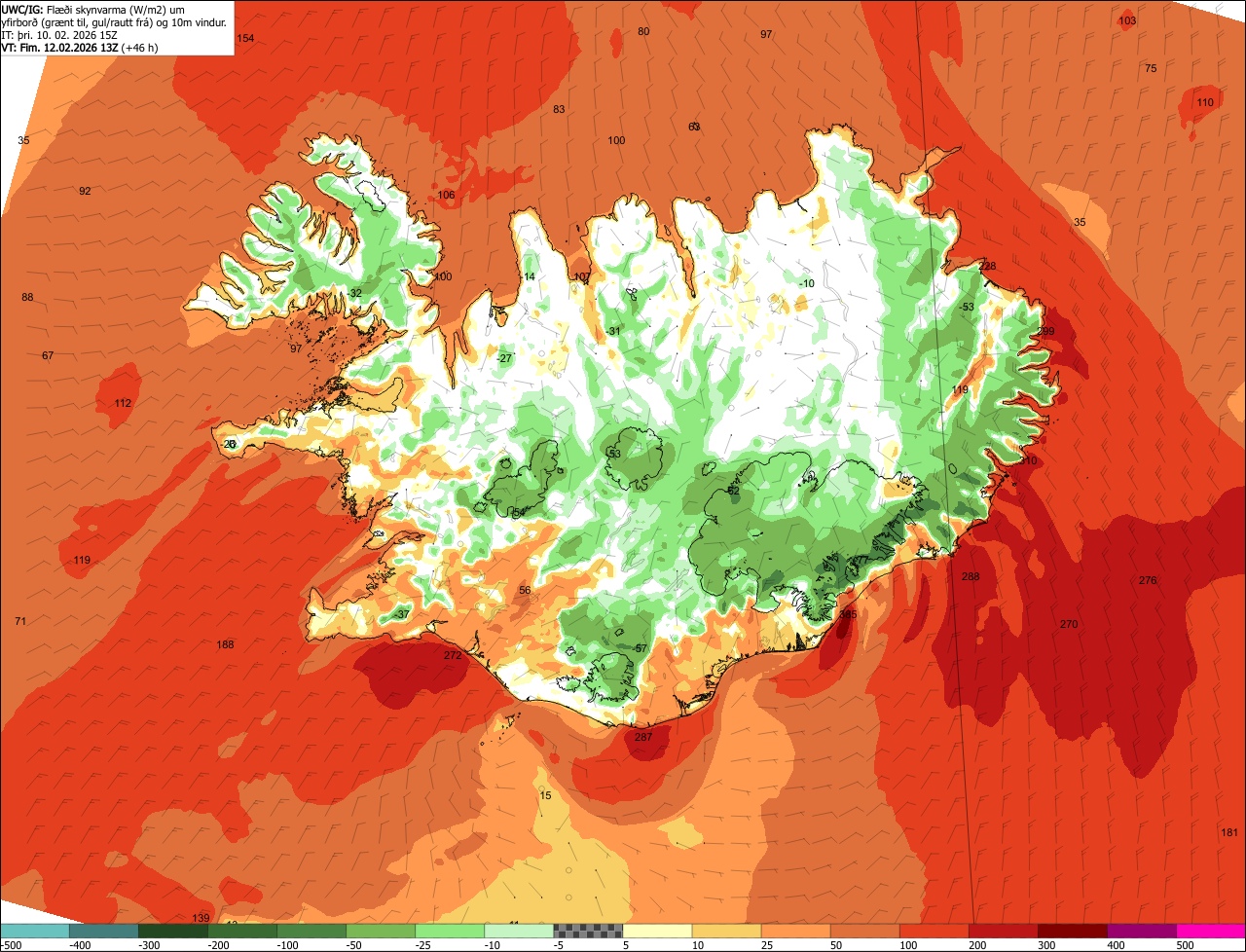
Task: Click the map value 112
Action: click(x=123, y=403)
